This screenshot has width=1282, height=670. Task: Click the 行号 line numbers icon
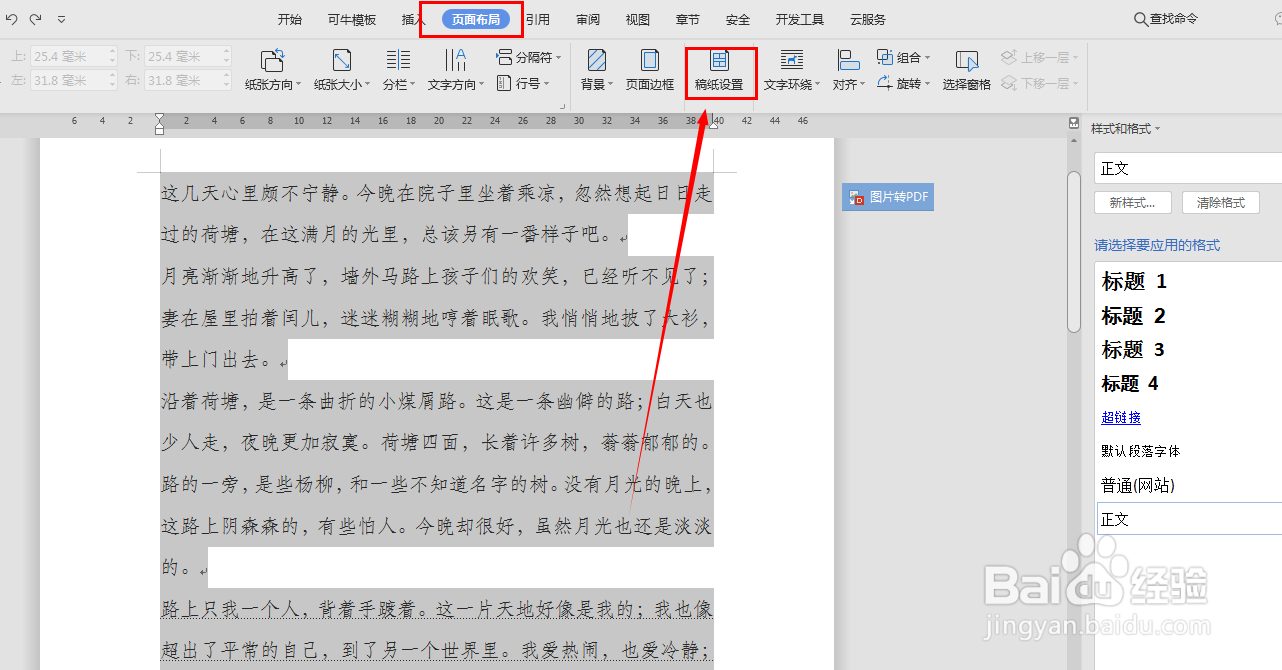pos(505,83)
